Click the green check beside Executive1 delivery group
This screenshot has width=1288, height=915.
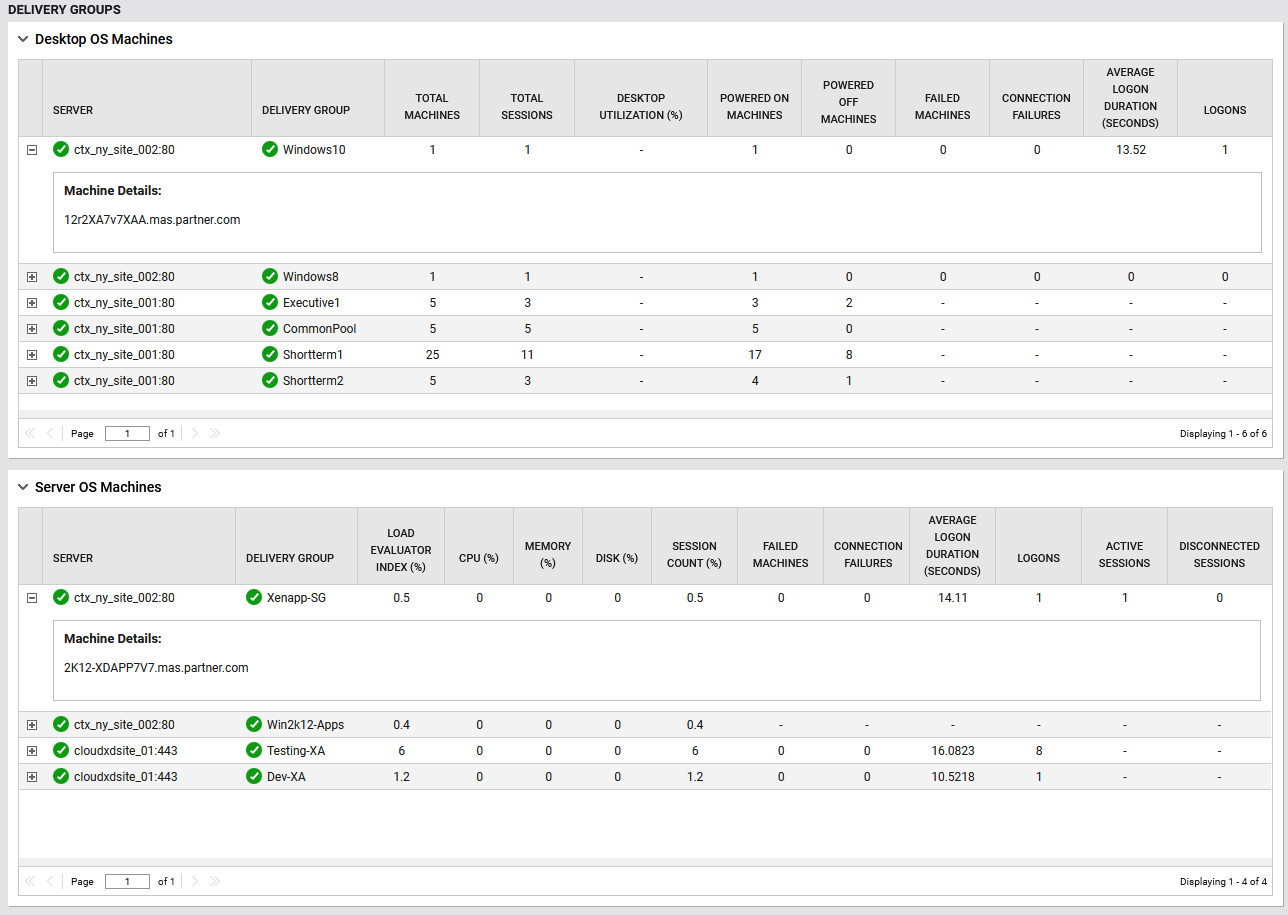point(269,302)
